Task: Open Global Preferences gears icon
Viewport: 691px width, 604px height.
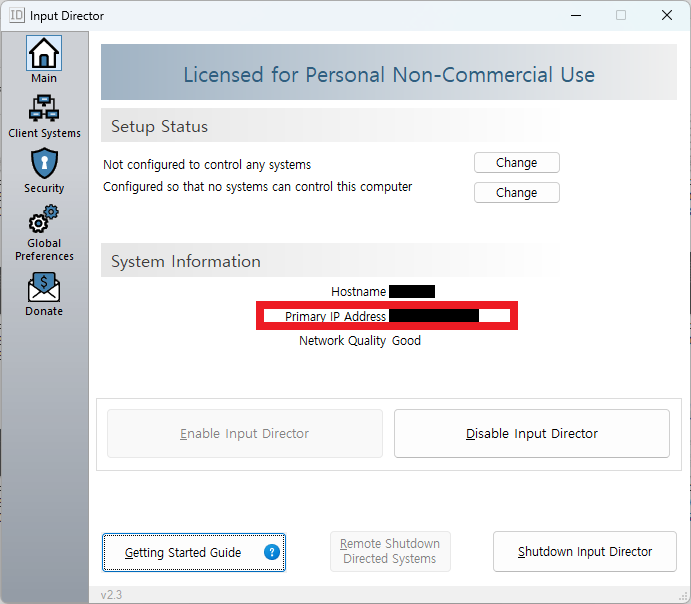Action: point(44,219)
